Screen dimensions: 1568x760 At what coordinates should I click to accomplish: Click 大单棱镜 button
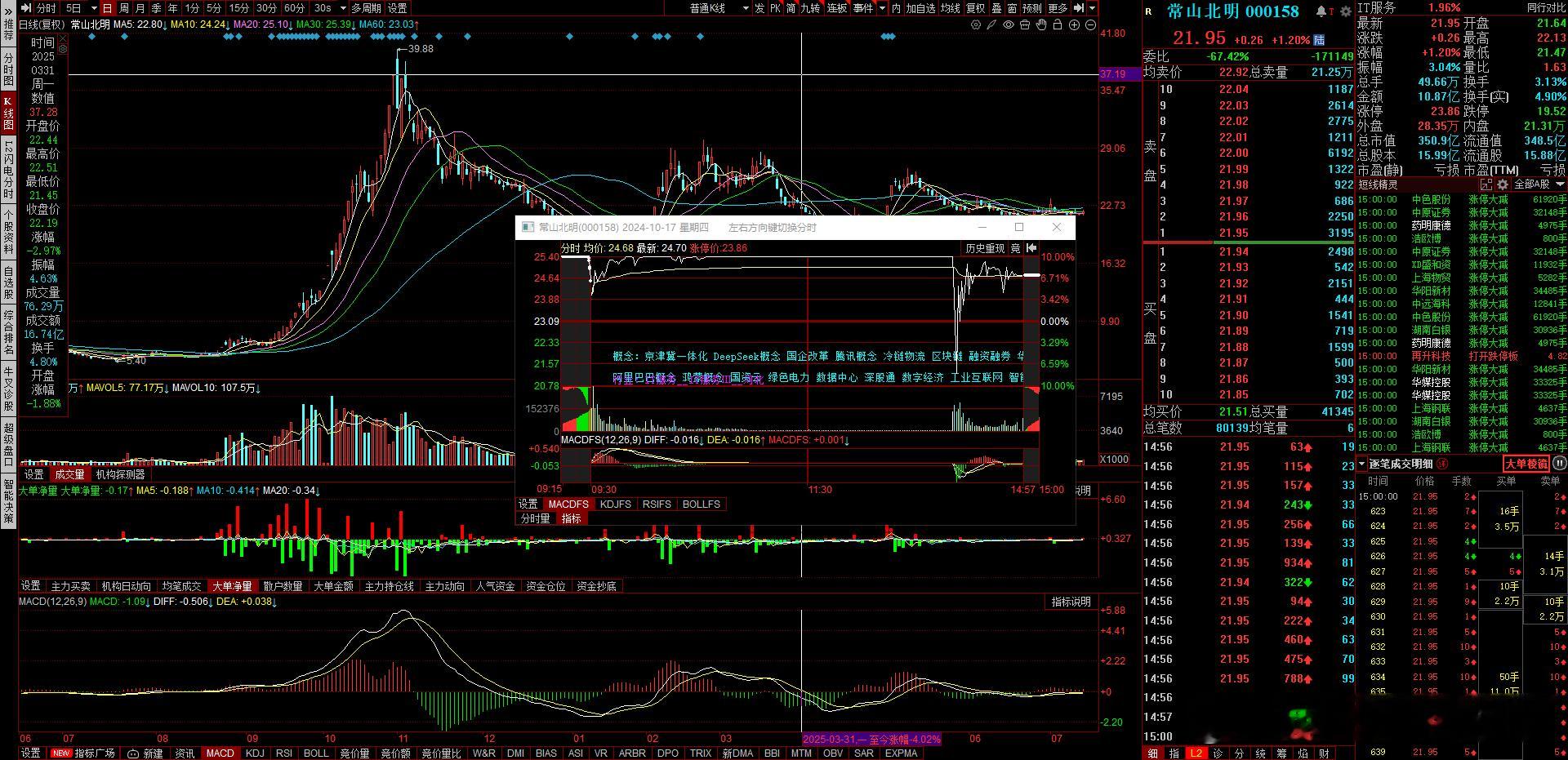[1526, 464]
